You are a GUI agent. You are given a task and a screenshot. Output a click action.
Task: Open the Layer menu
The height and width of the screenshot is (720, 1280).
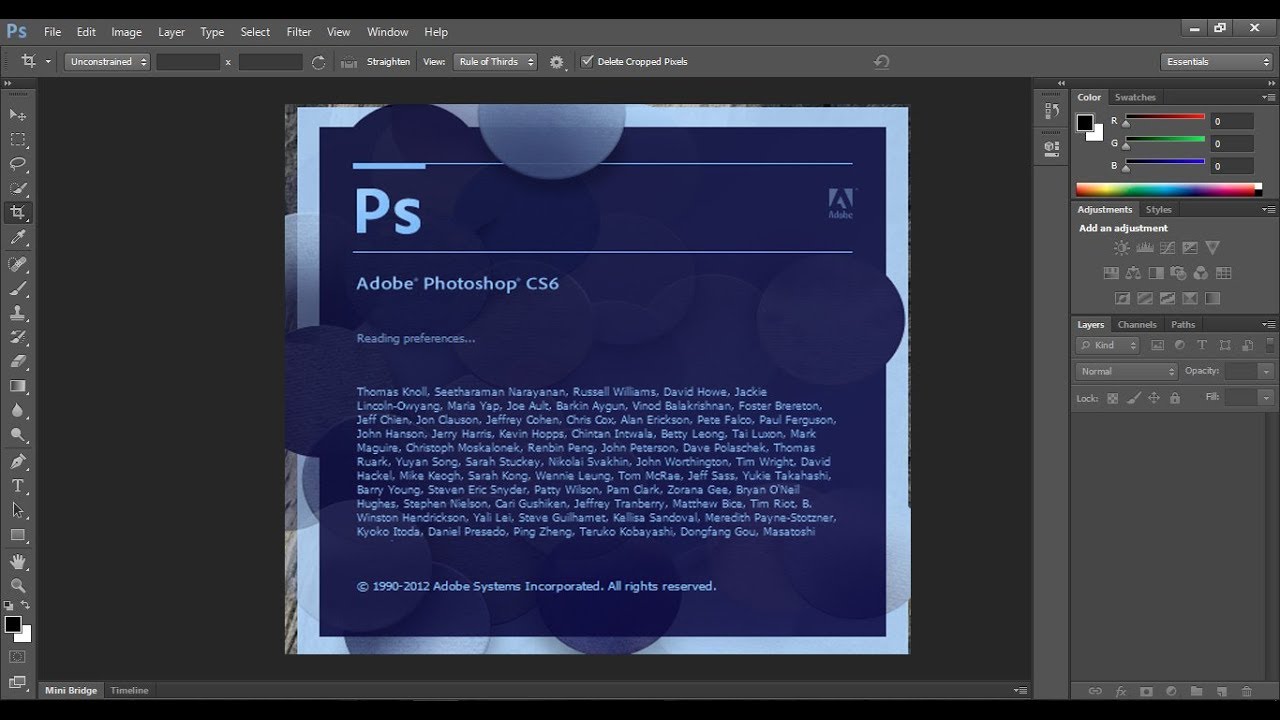[171, 32]
